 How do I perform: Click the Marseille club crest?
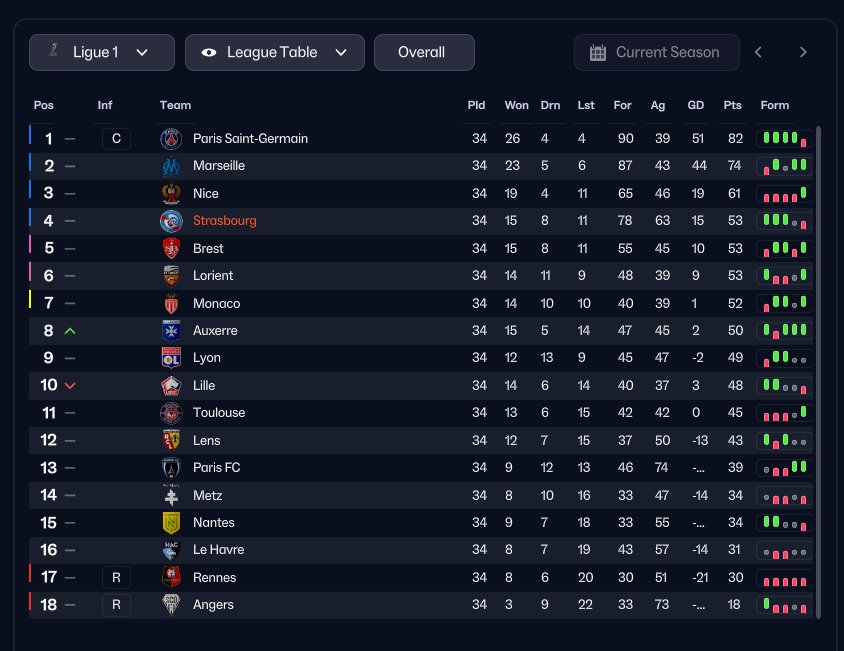pyautogui.click(x=171, y=166)
